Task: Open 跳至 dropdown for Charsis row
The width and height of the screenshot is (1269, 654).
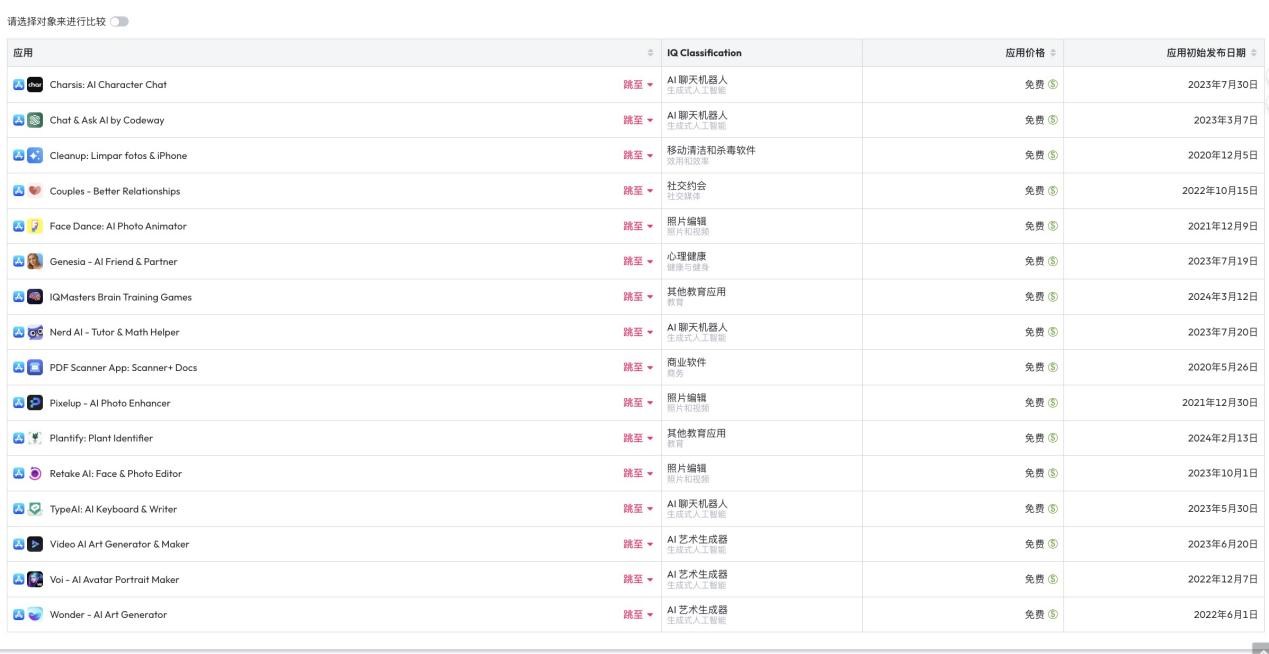Action: pos(638,85)
